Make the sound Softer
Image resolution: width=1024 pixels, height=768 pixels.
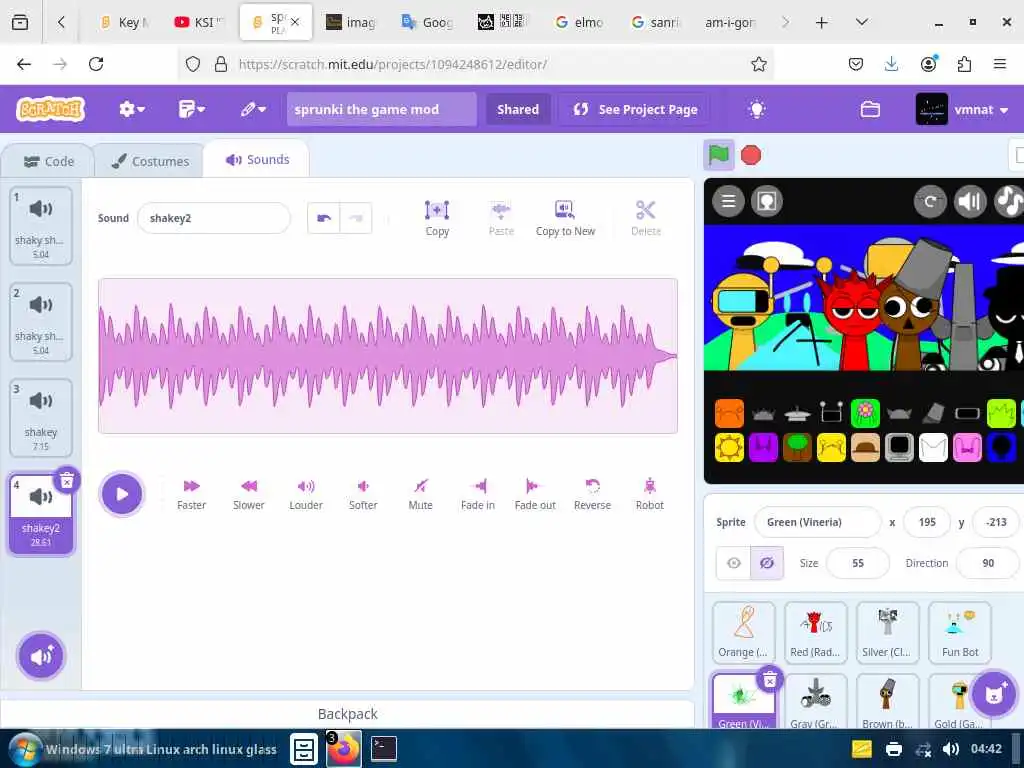363,494
